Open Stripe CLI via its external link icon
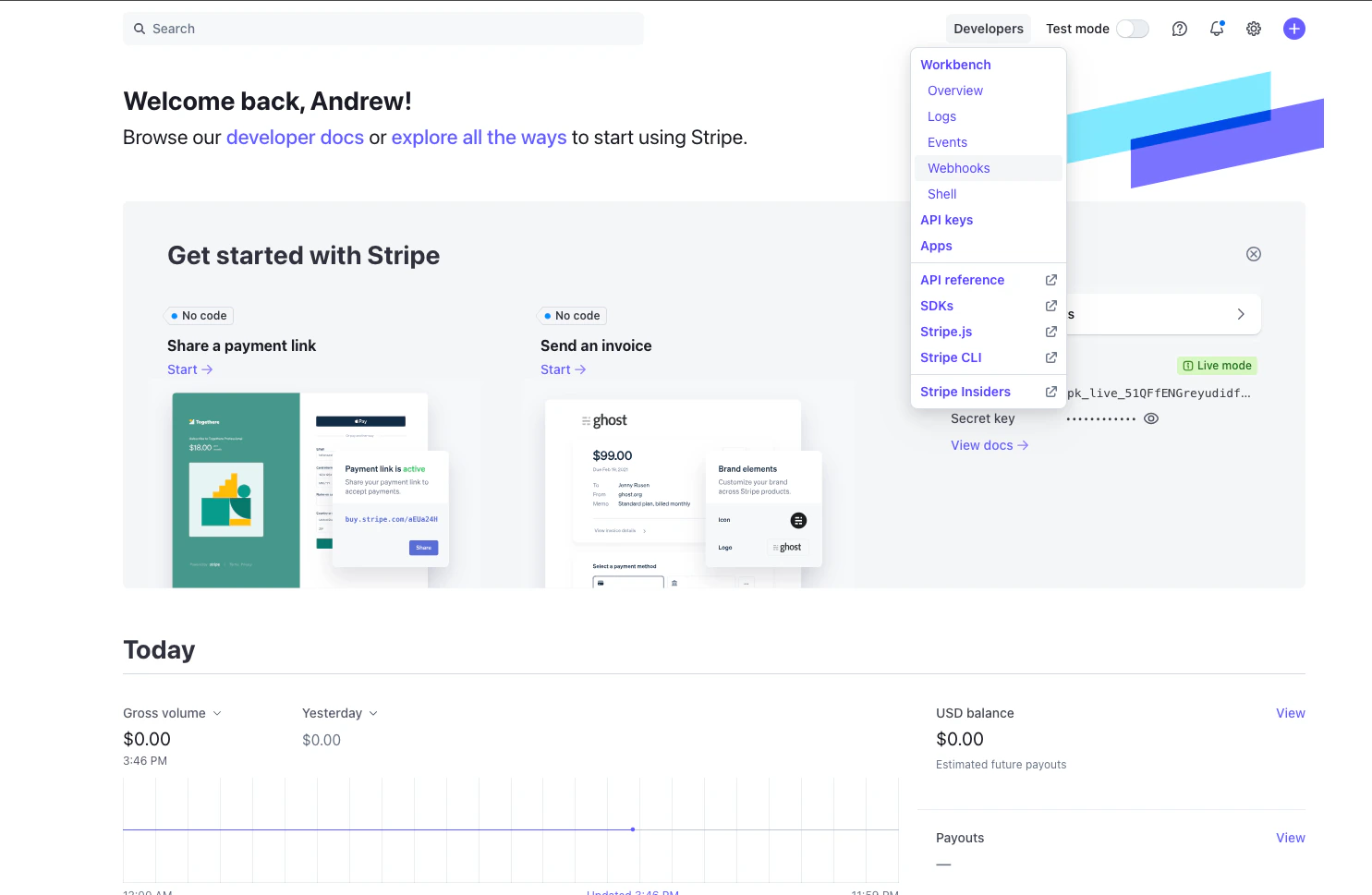 [1050, 357]
